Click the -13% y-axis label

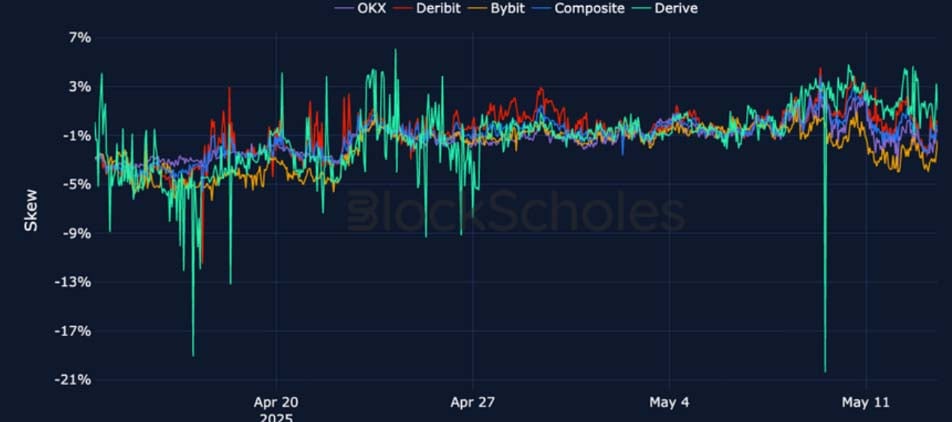point(73,282)
